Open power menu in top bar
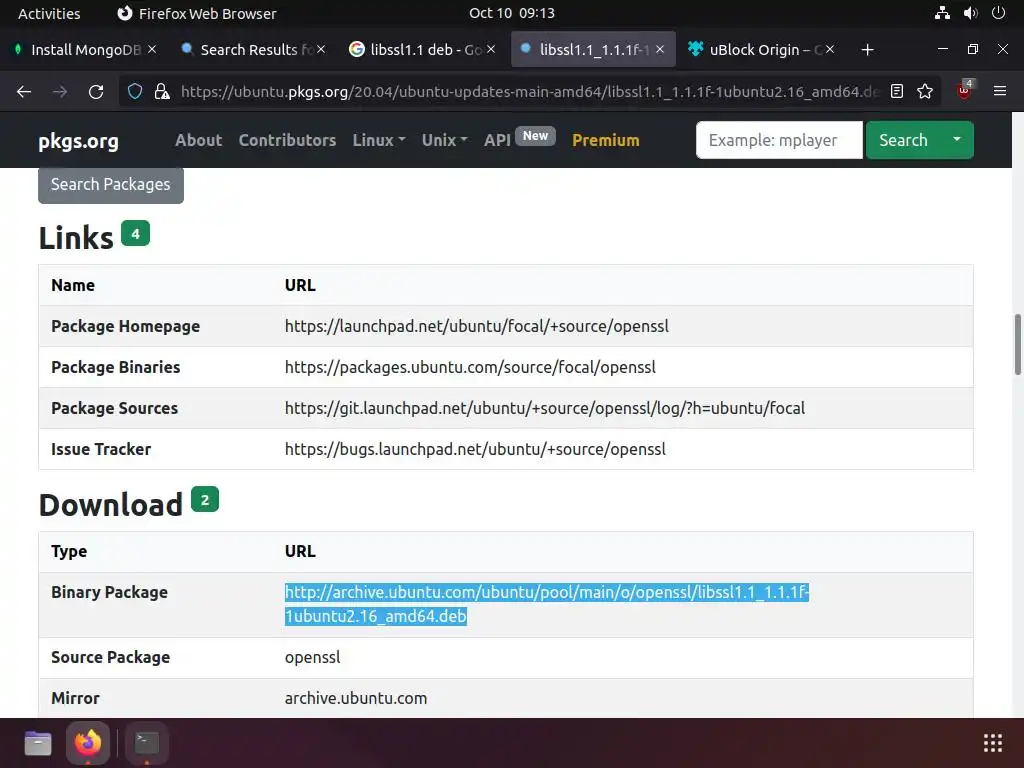This screenshot has width=1024, height=768. tap(999, 13)
